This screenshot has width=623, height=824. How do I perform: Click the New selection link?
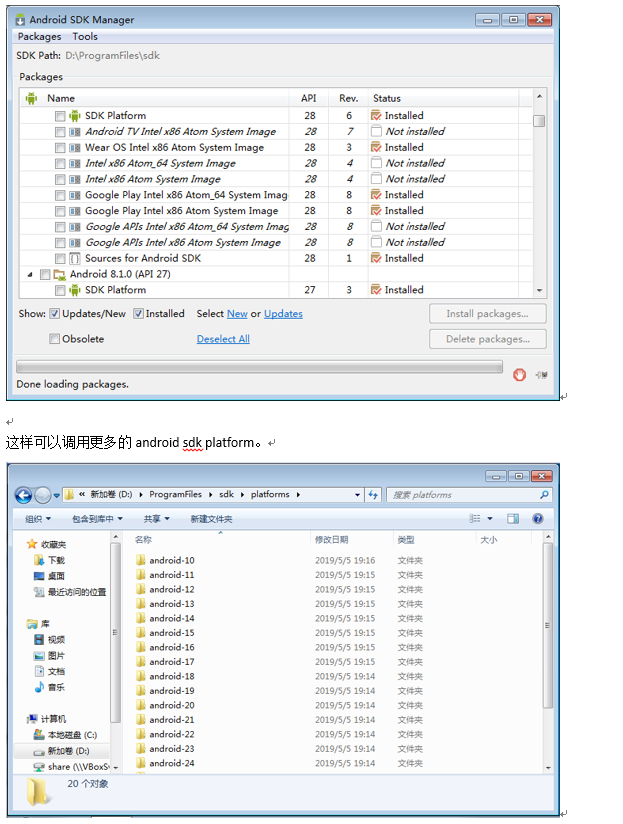click(237, 314)
